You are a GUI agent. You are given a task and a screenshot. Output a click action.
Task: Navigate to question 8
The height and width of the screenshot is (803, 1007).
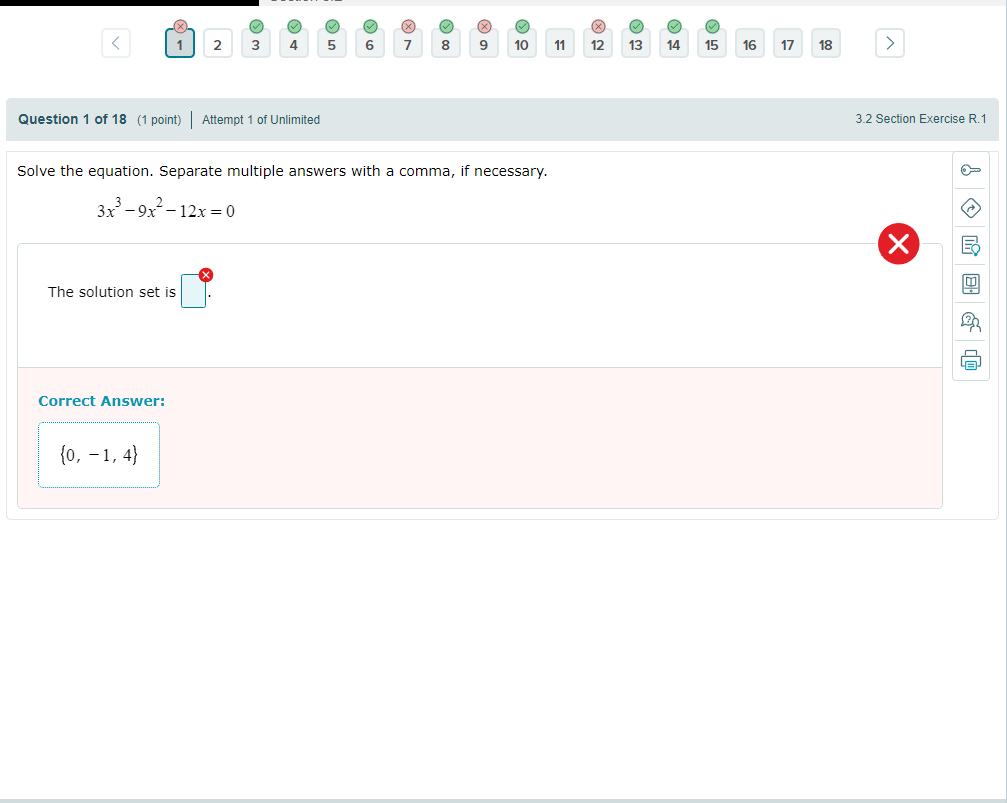click(446, 44)
